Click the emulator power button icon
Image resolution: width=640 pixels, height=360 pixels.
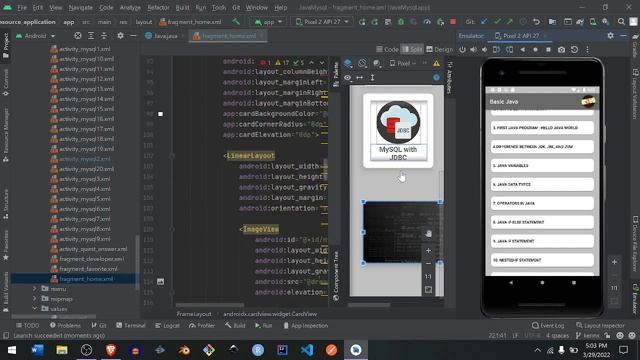(462, 49)
